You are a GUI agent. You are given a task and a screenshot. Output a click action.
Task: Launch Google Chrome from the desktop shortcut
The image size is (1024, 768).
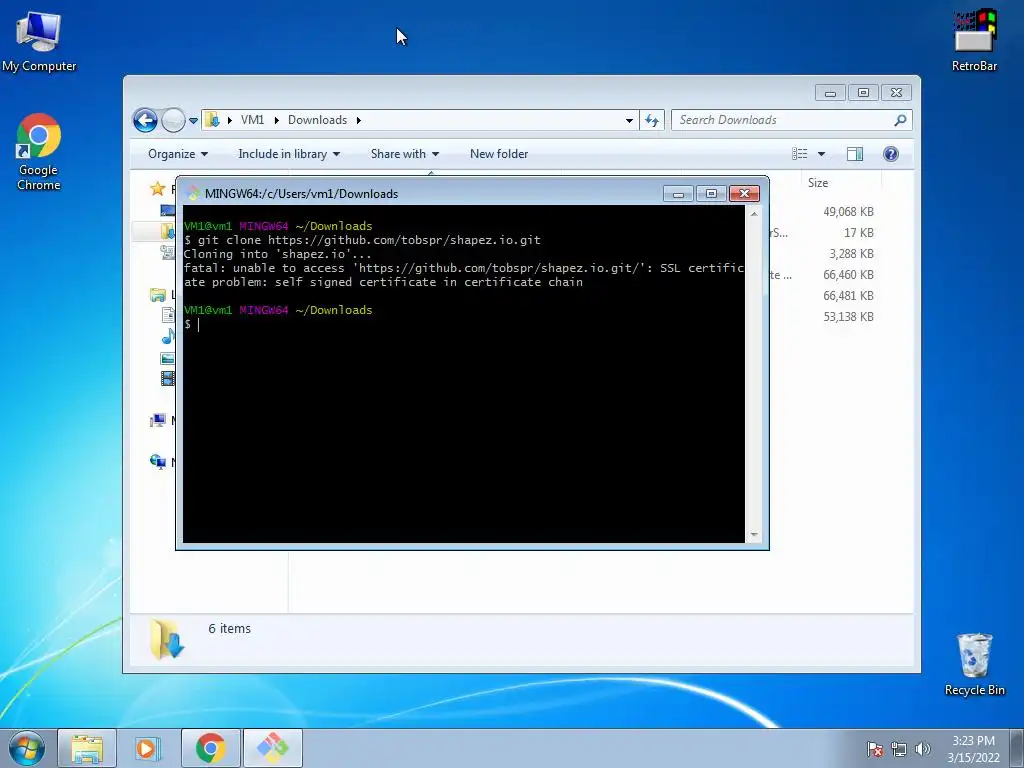(x=39, y=152)
